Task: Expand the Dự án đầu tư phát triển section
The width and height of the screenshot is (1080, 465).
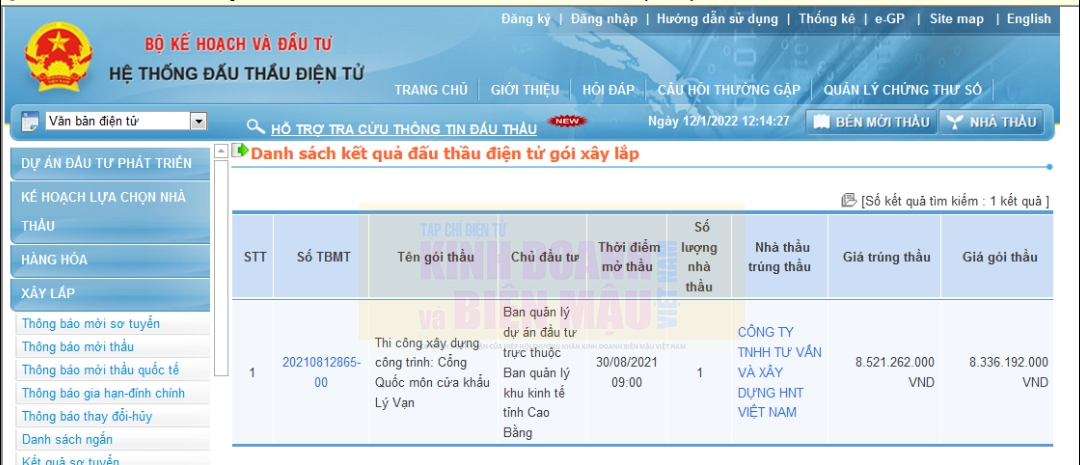Action: (x=107, y=163)
